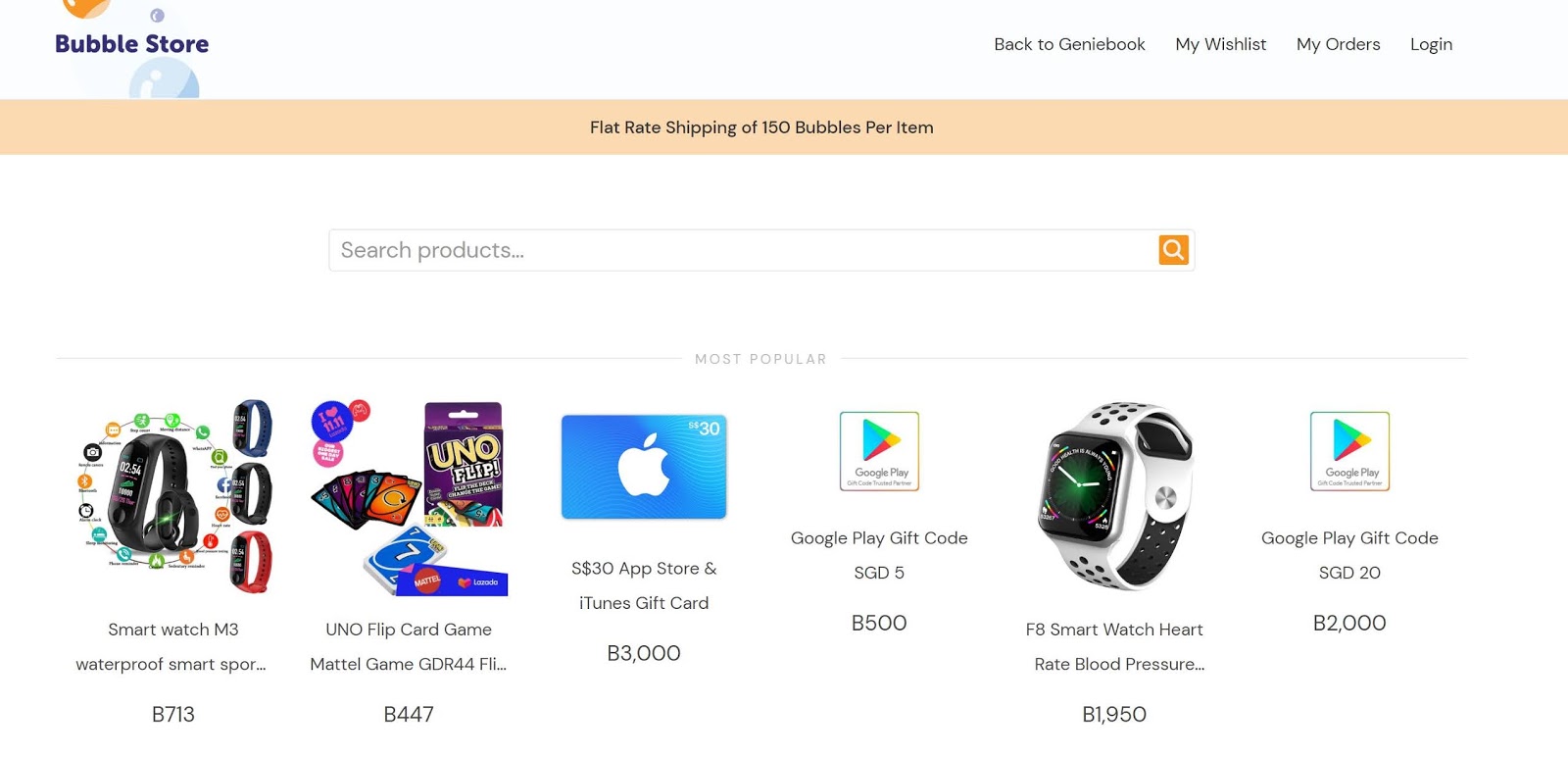Open My Wishlist page
1568x757 pixels.
[x=1220, y=44]
